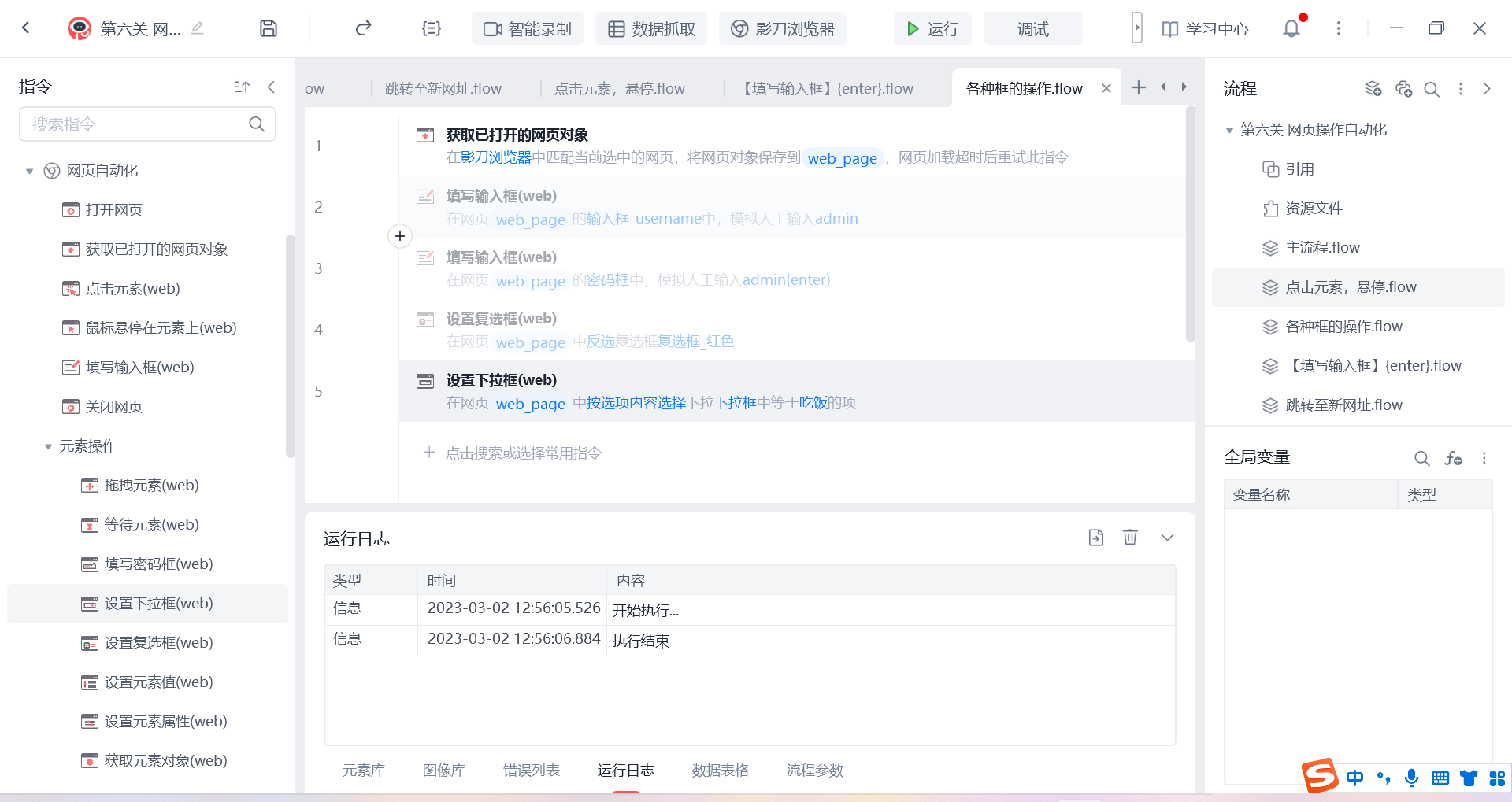Collapse the run log panel chevron
1512x802 pixels.
[1168, 538]
